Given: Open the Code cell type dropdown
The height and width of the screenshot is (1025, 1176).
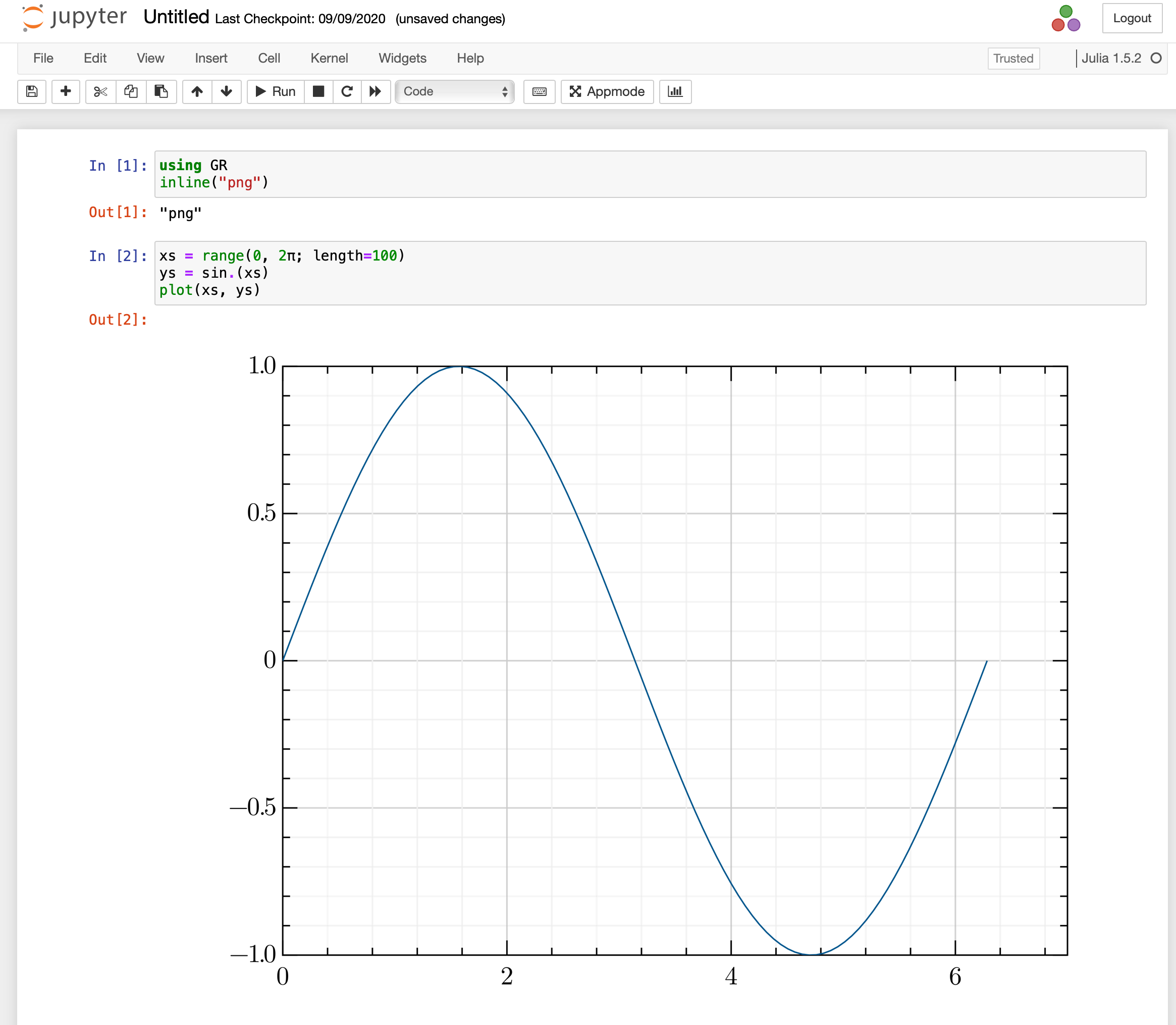Looking at the screenshot, I should (x=455, y=91).
